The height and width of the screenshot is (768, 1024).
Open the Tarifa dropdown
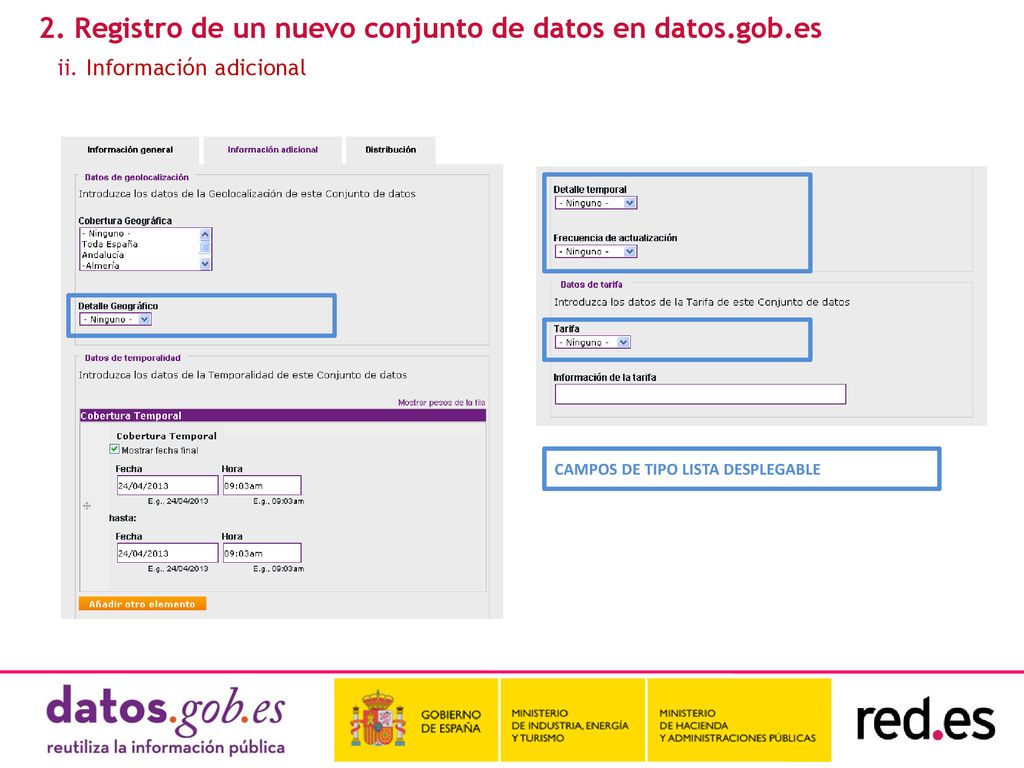click(x=593, y=342)
